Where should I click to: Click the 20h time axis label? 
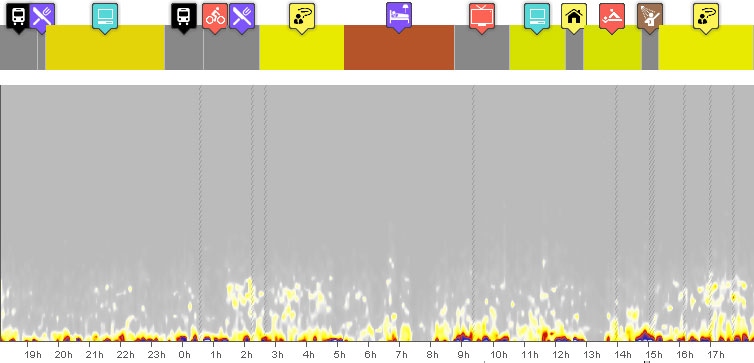pos(63,355)
